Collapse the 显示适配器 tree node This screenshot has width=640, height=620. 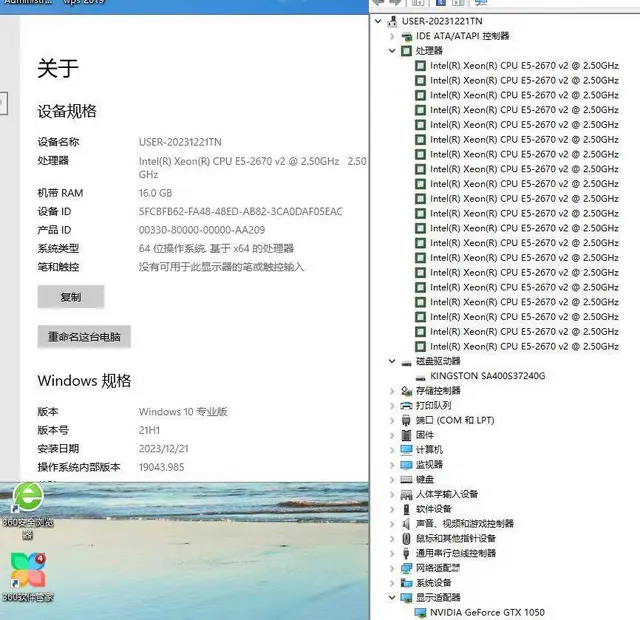pyautogui.click(x=392, y=597)
